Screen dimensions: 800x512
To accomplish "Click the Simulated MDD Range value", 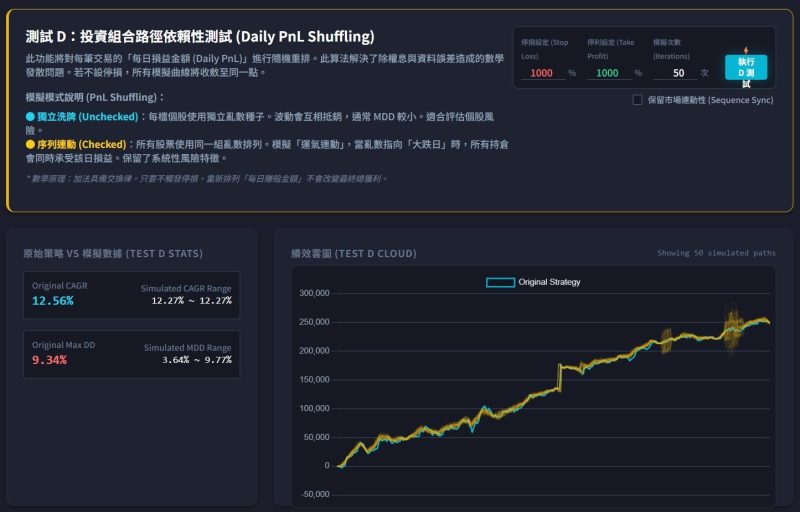I will (x=196, y=360).
